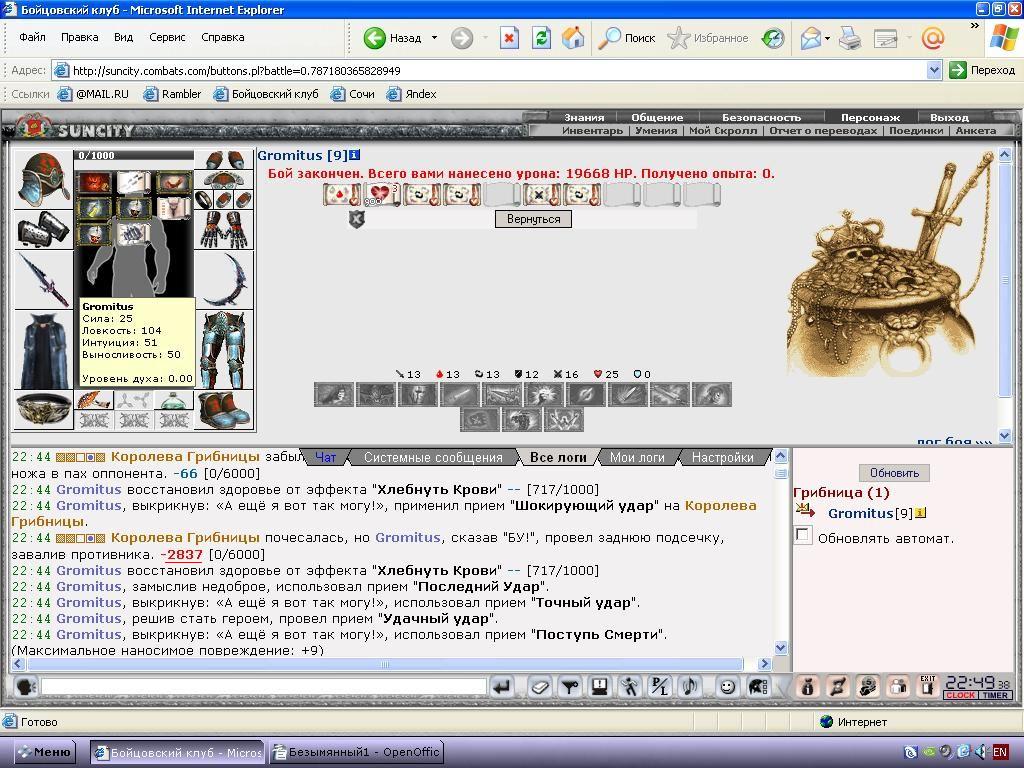Click the Windows Меню start button
The height and width of the screenshot is (768, 1024).
point(45,752)
